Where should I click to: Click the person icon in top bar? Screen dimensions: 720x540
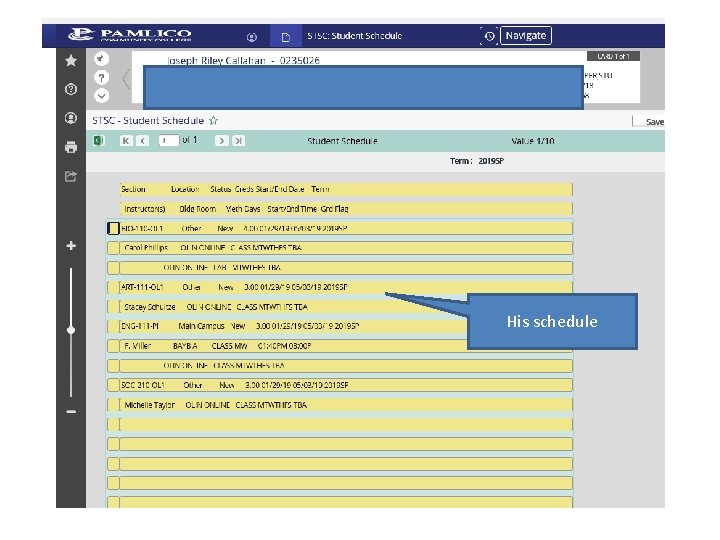[x=252, y=37]
